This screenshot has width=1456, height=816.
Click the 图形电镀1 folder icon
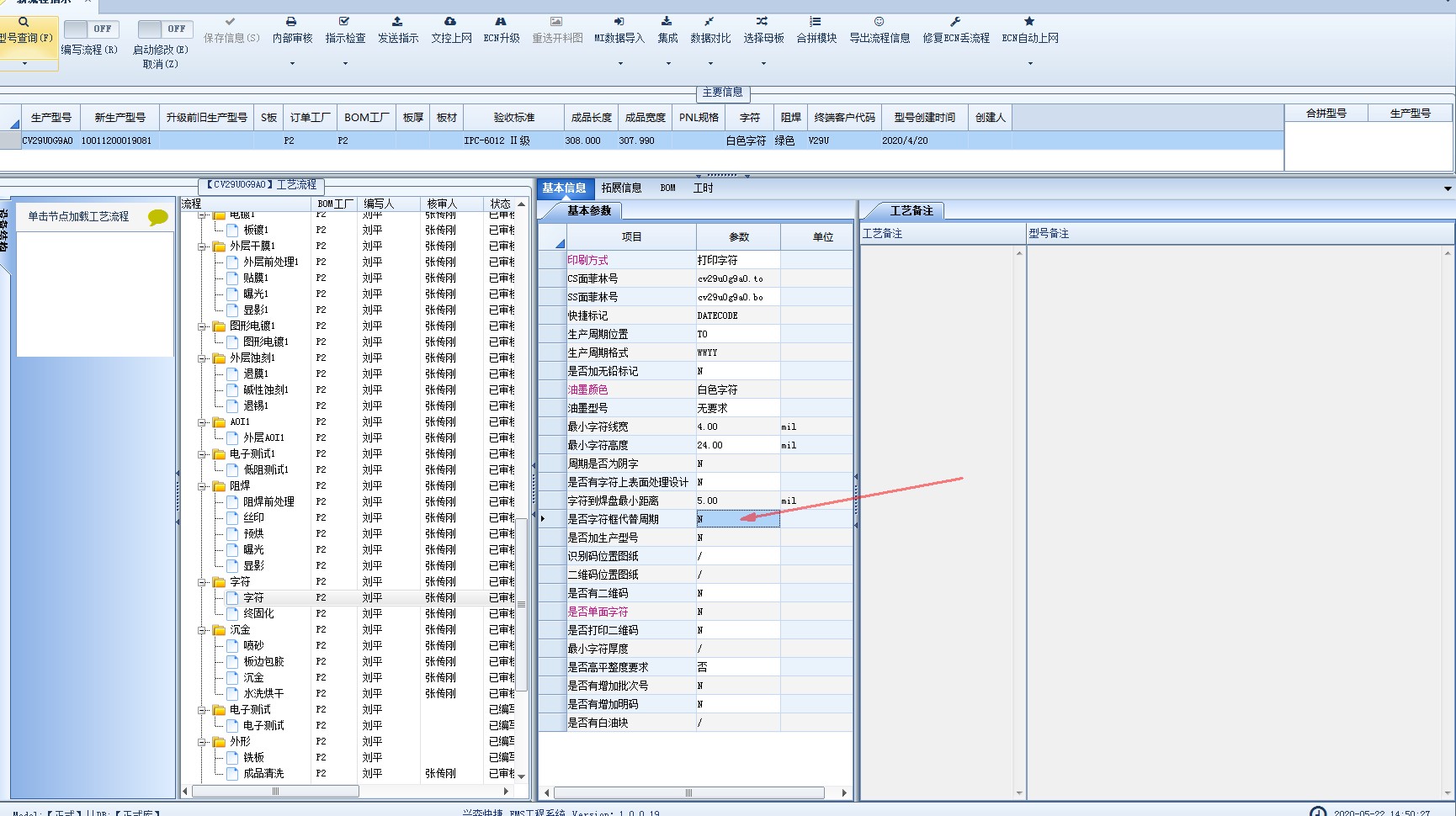tap(219, 326)
